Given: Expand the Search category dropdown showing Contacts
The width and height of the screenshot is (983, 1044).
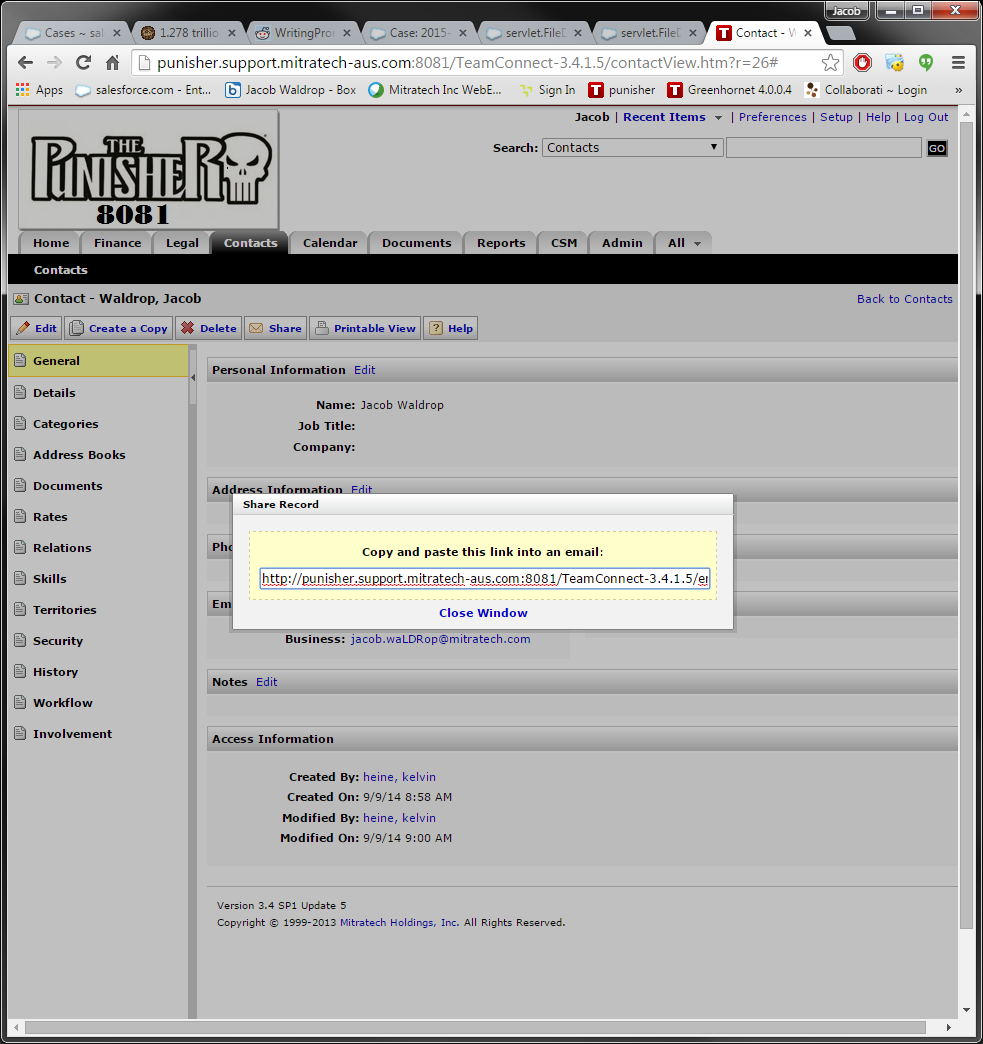Looking at the screenshot, I should pos(632,148).
